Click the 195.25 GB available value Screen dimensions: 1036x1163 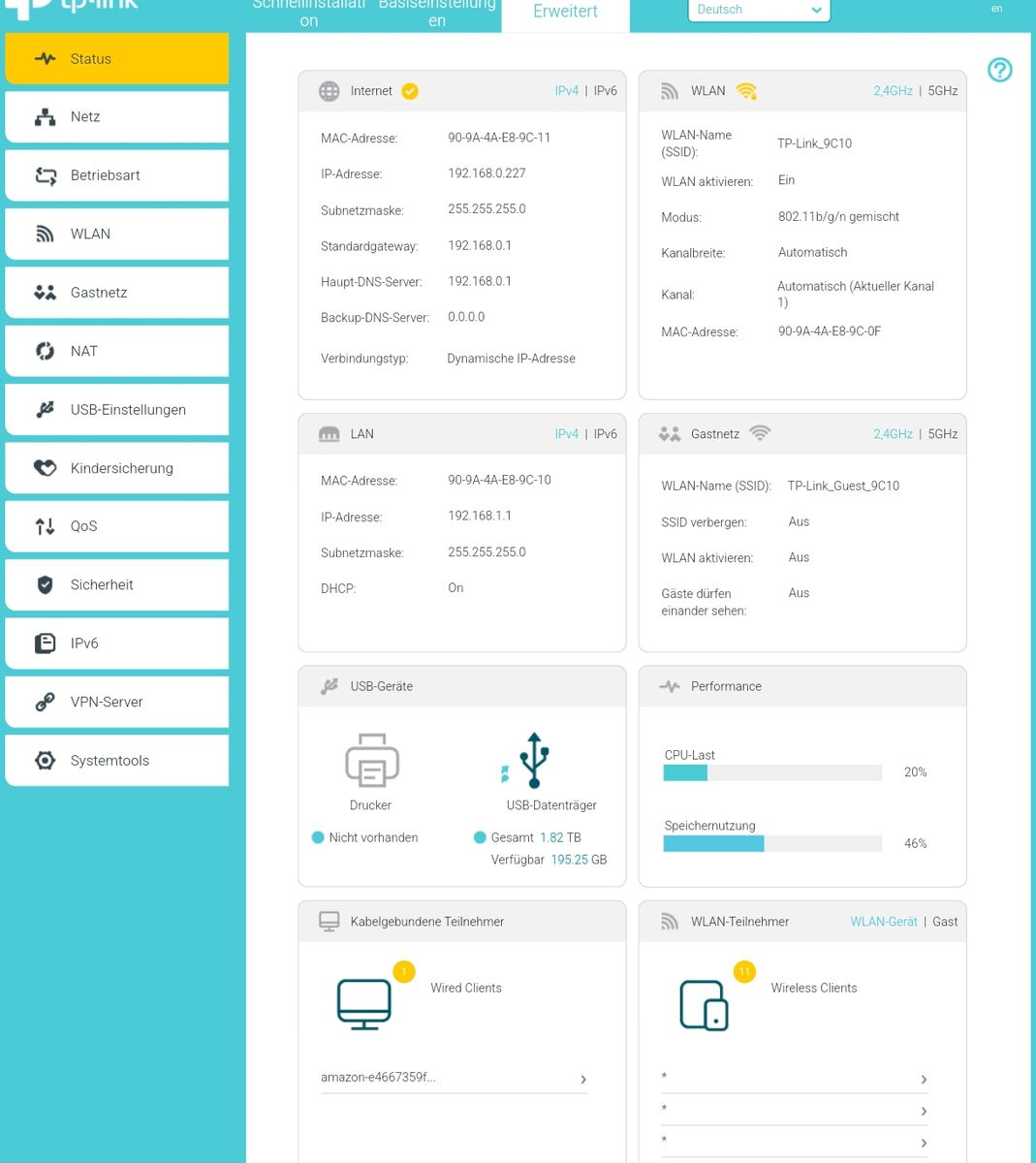[579, 860]
